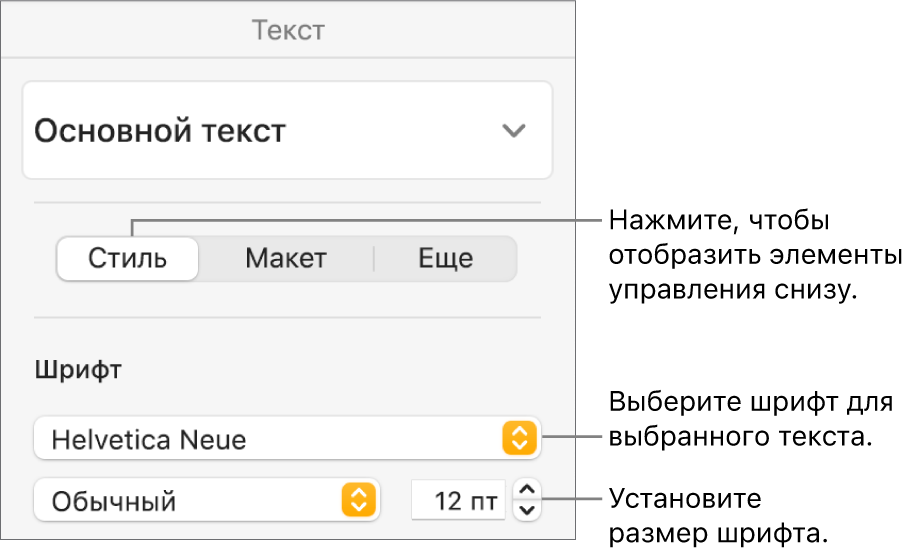Open the Основной текст paragraph style dropdown
This screenshot has height=559, width=918.
pyautogui.click(x=287, y=130)
